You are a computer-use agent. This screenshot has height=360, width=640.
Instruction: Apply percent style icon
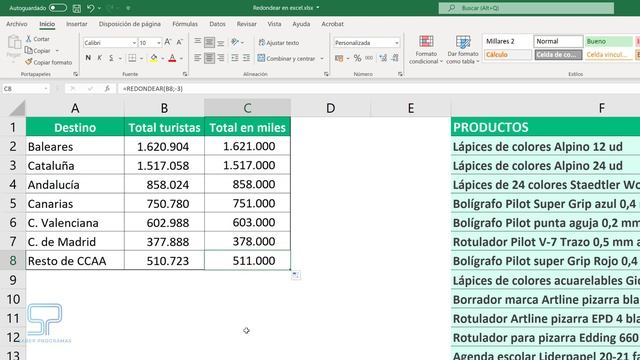coord(357,58)
